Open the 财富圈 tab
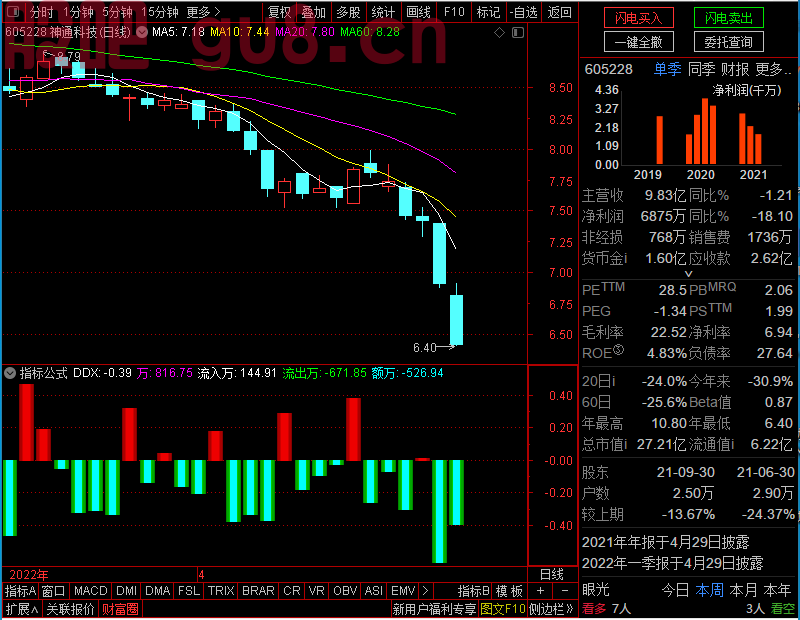Viewport: 800px width, 620px height. click(120, 609)
